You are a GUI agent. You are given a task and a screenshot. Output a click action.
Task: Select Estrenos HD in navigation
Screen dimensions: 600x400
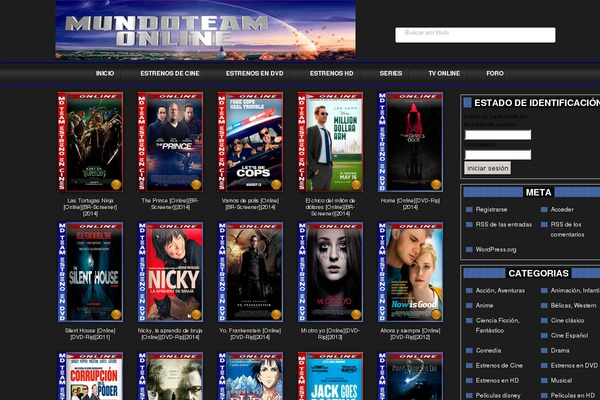tap(331, 73)
